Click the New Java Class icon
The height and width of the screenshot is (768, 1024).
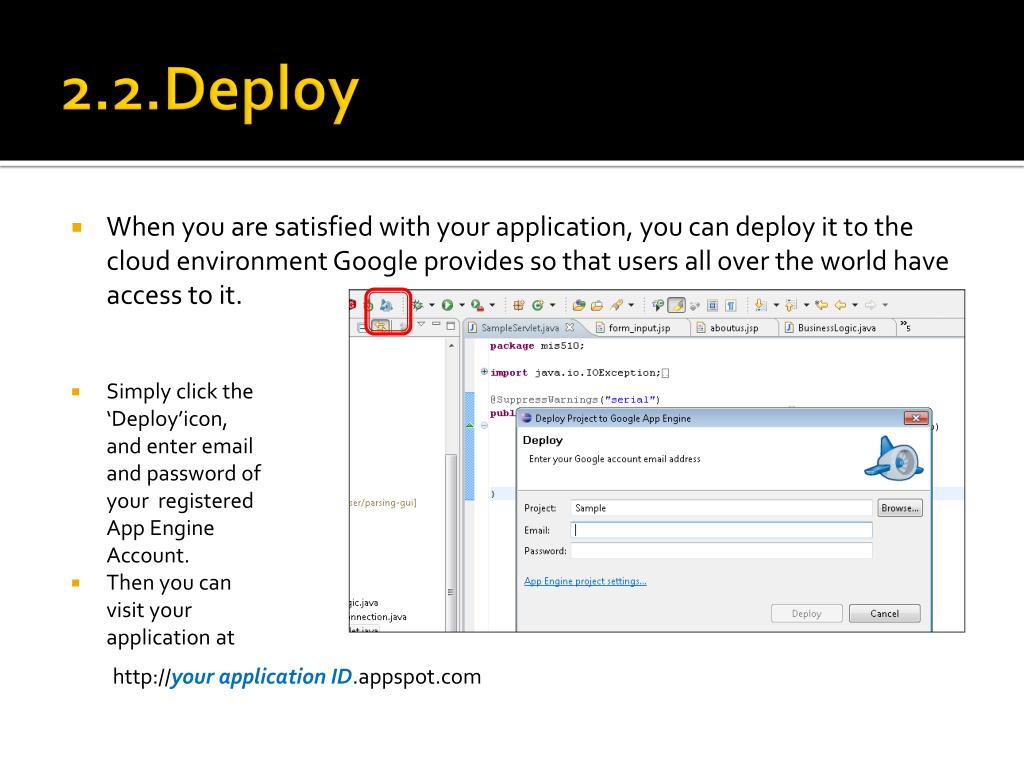[x=537, y=305]
